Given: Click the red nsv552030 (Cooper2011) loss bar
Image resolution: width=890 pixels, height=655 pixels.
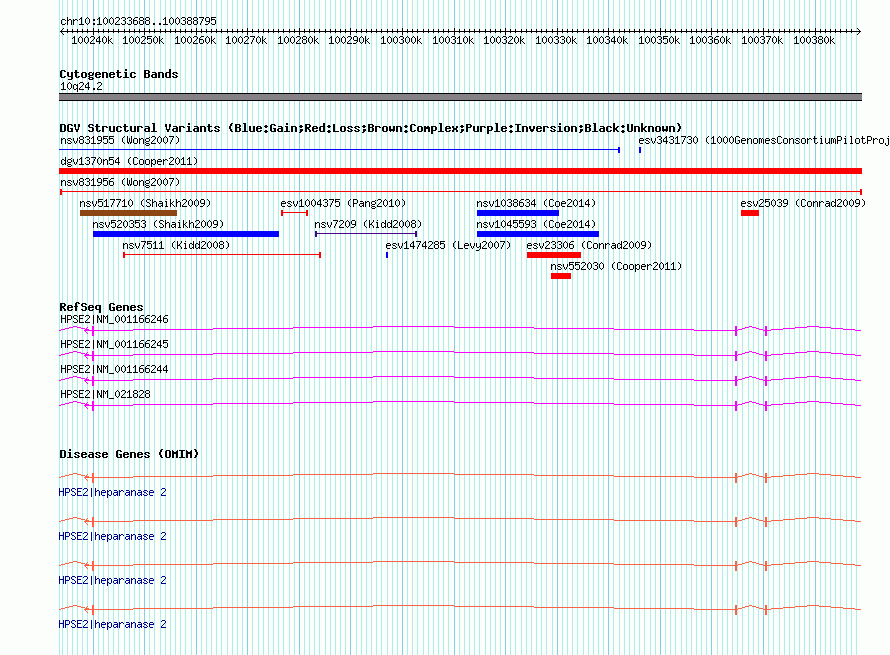Looking at the screenshot, I should 561,276.
